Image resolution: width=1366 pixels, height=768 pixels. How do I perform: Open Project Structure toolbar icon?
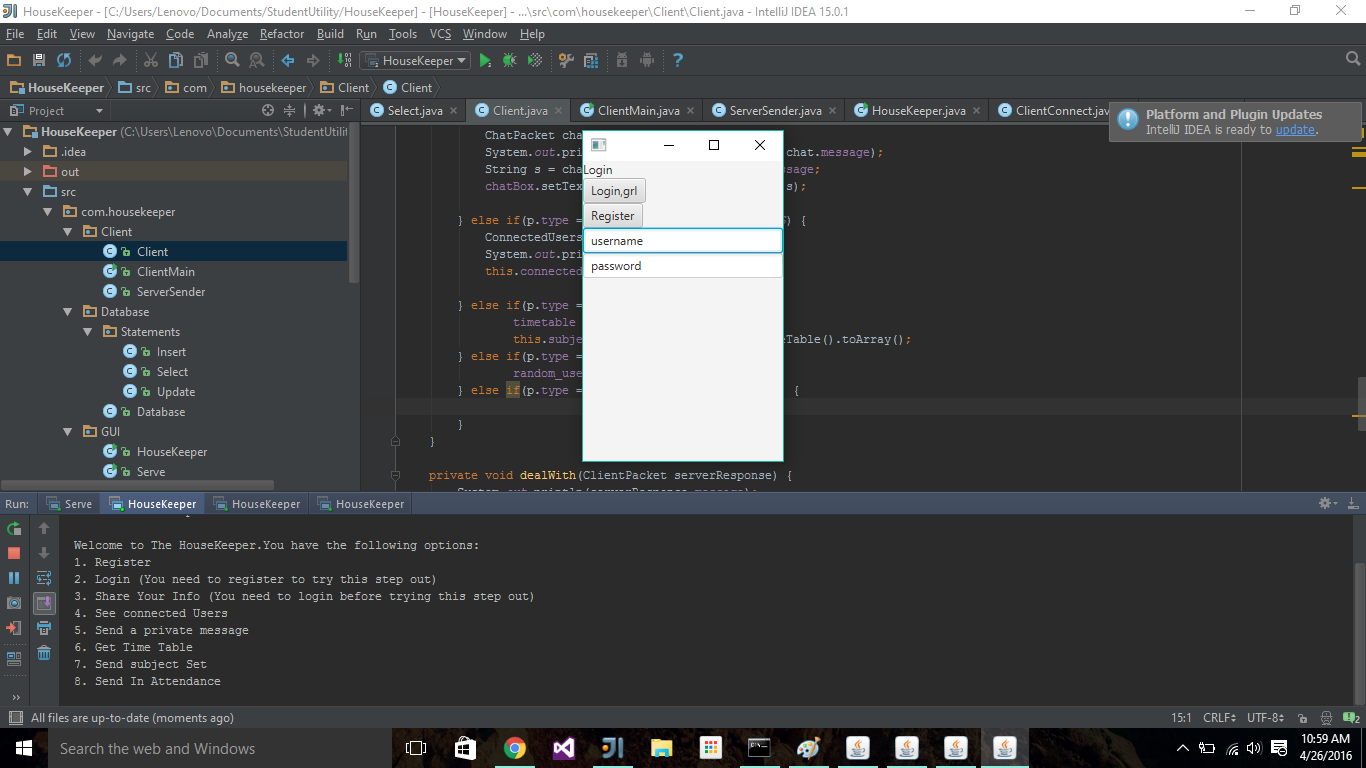point(591,61)
